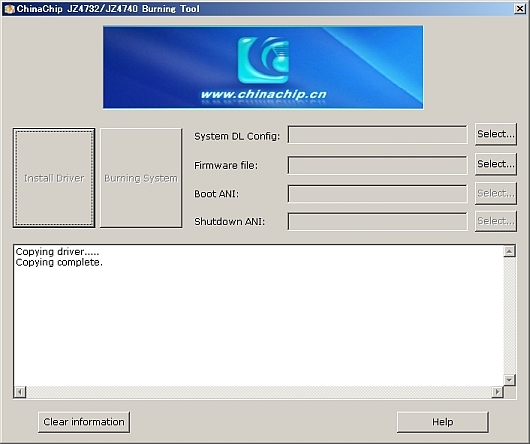Click the ChinaChip app icon in title bar

click(9, 9)
